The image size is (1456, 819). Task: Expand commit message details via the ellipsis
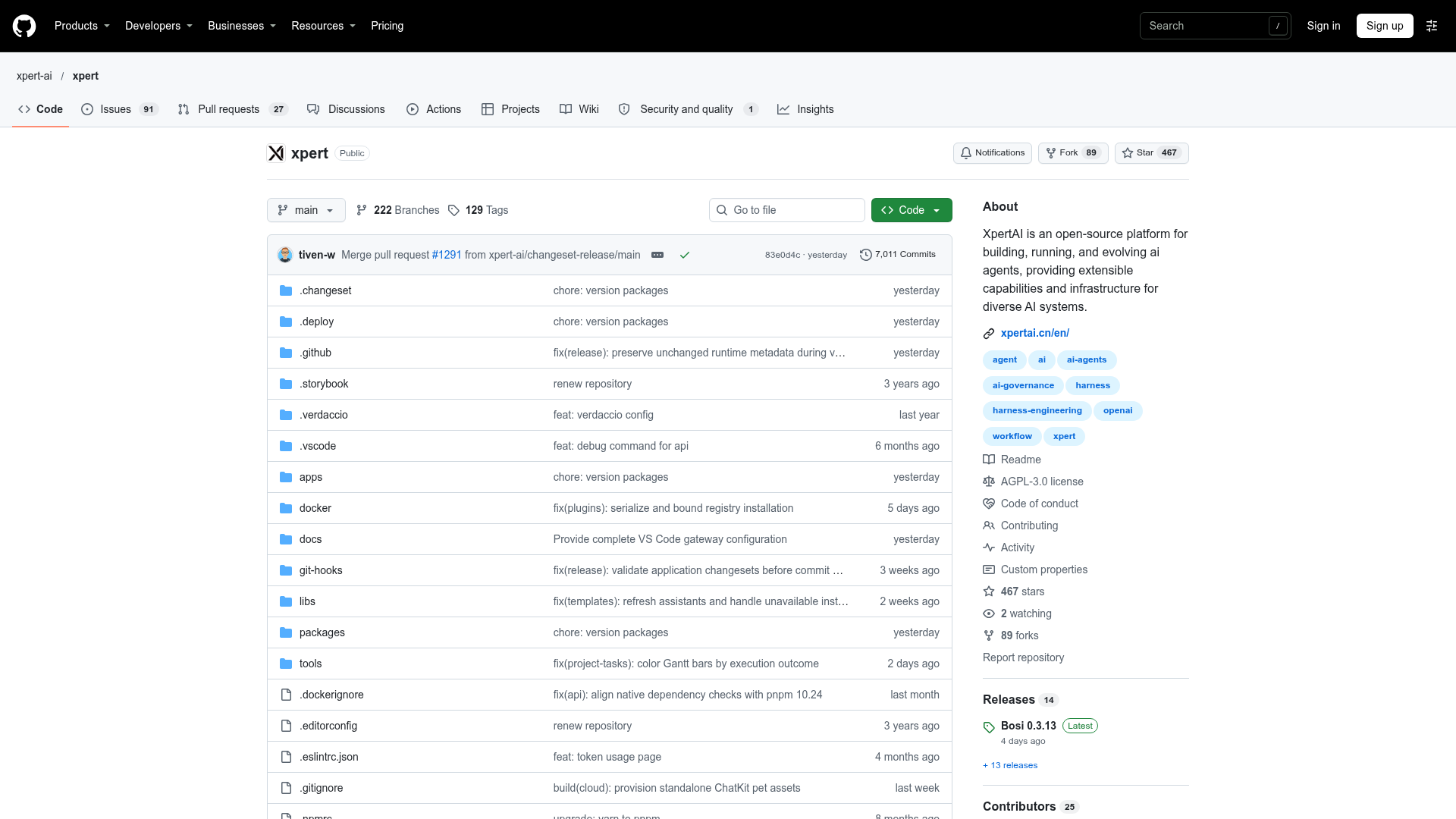(x=657, y=255)
